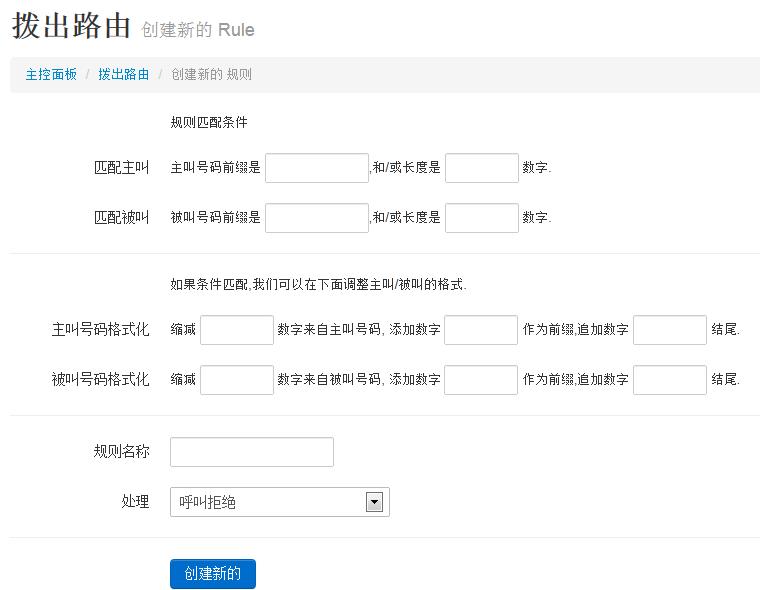Click 追加数字 suffix field for 主叫号码
The height and width of the screenshot is (590, 760).
coord(670,330)
